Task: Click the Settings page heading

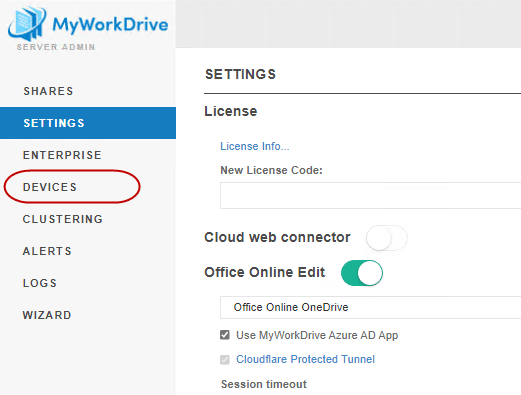Action: coord(240,74)
